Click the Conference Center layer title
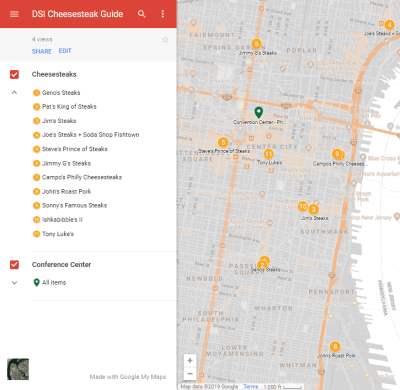400x390 pixels. tap(61, 265)
